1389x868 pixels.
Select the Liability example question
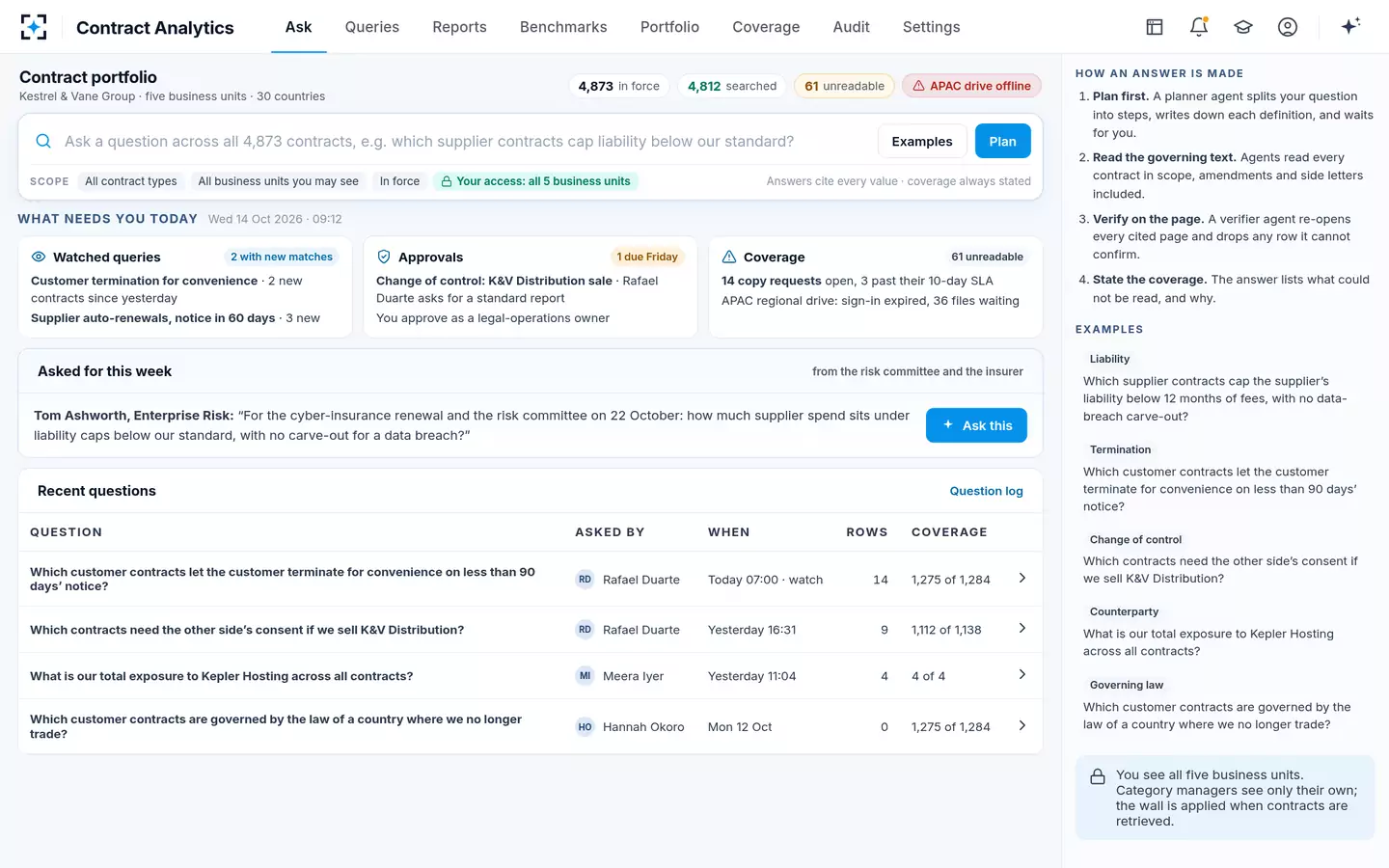pyautogui.click(x=1224, y=389)
